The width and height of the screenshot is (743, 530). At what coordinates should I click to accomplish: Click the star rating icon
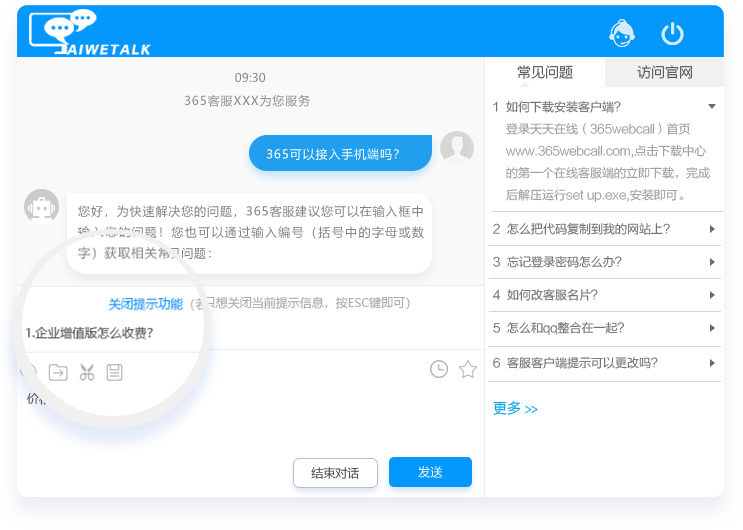[467, 369]
